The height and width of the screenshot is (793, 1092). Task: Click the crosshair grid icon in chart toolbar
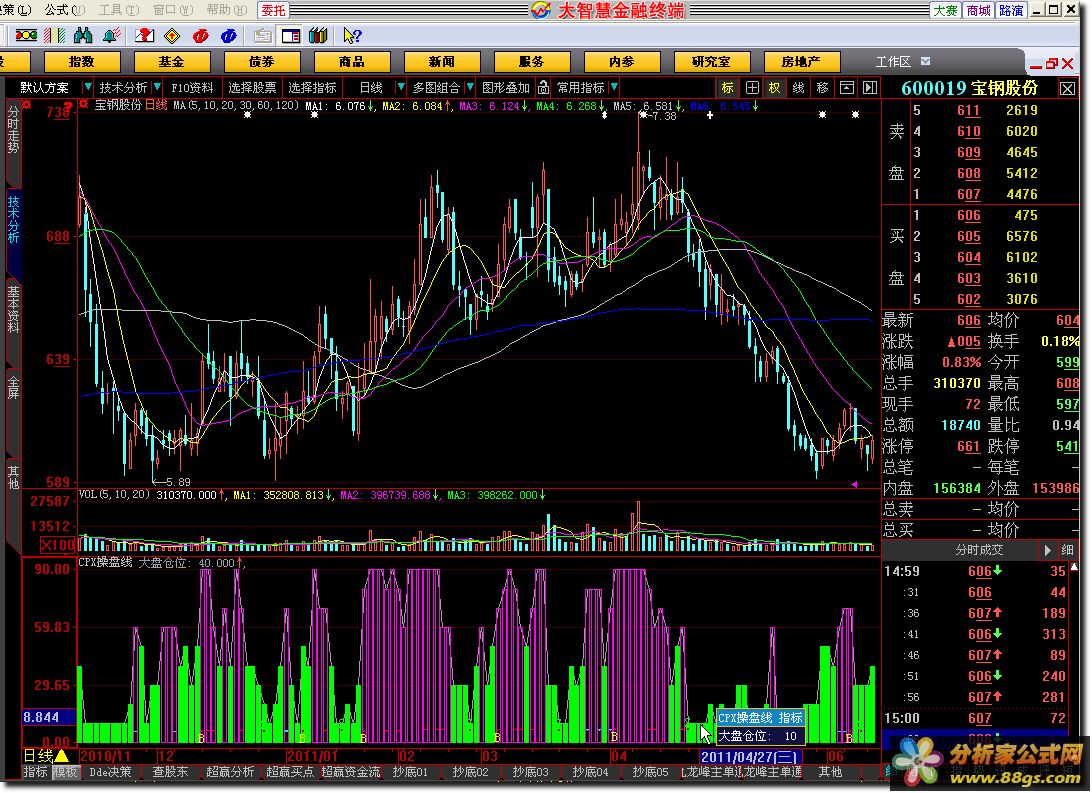(752, 88)
